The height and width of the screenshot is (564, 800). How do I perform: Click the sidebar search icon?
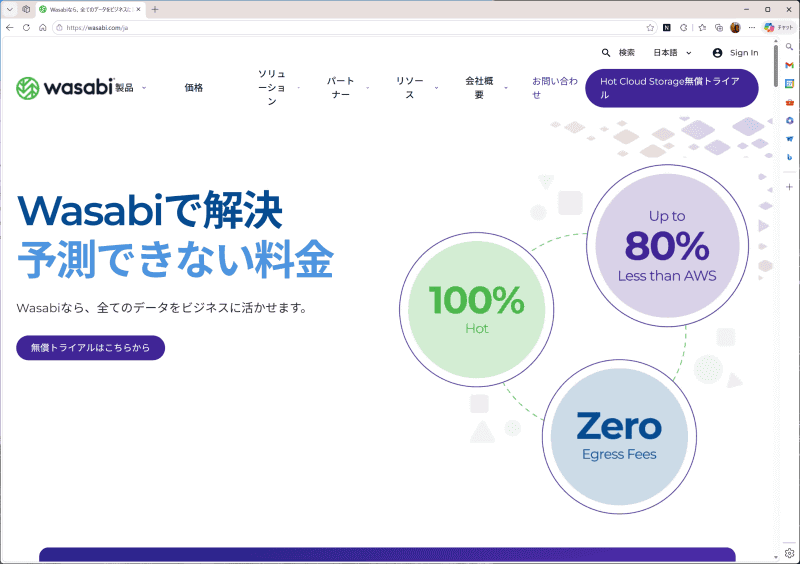point(789,46)
